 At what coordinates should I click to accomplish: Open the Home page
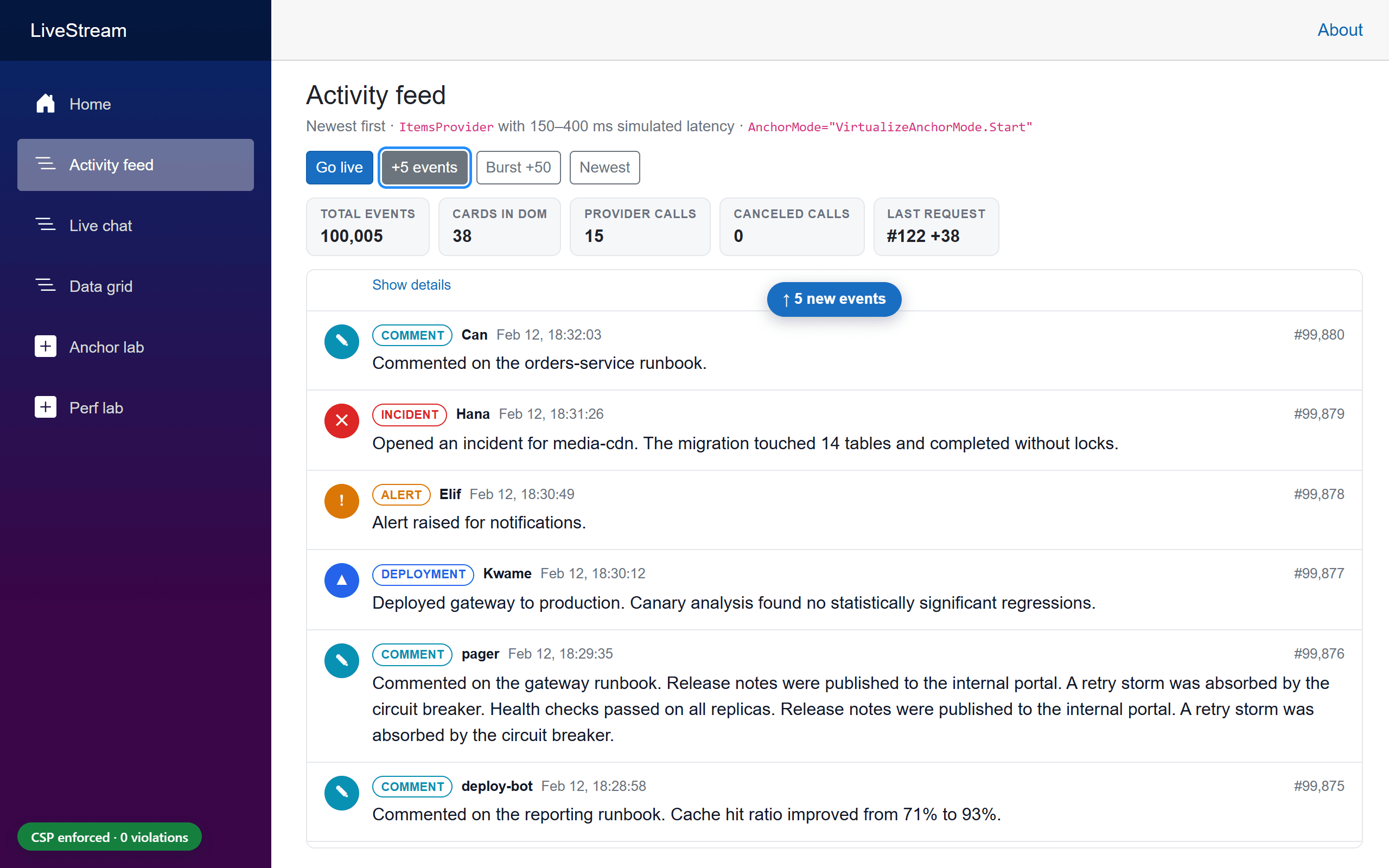click(136, 104)
